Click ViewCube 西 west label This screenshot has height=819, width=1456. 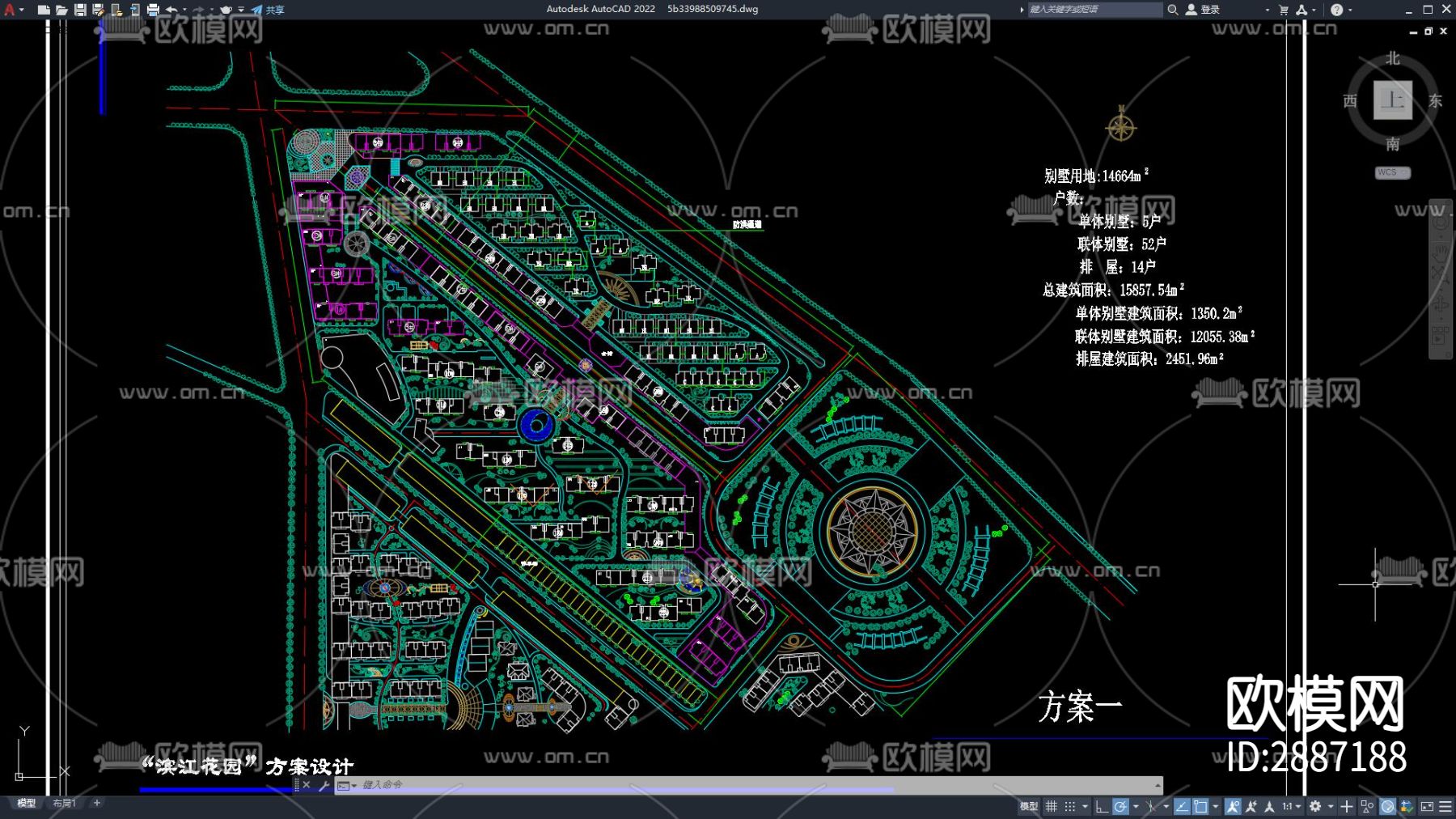1350,100
